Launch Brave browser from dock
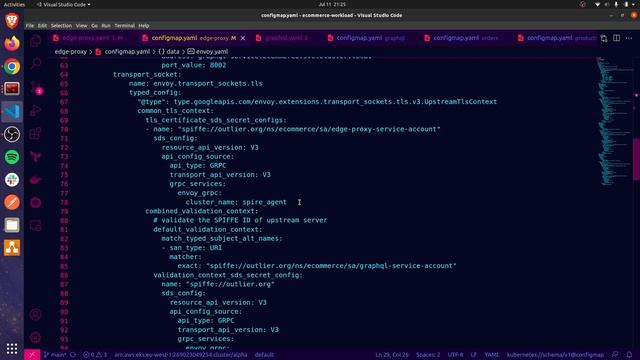 pyautogui.click(x=12, y=20)
